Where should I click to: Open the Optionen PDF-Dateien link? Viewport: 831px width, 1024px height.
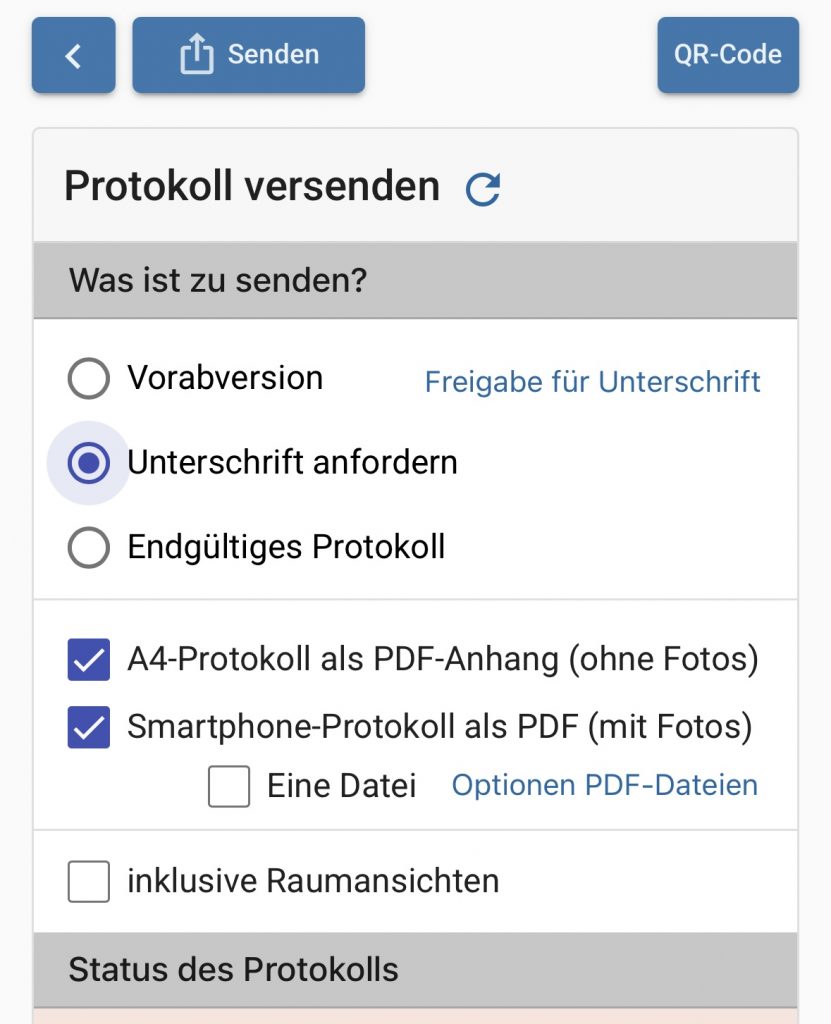(x=604, y=786)
